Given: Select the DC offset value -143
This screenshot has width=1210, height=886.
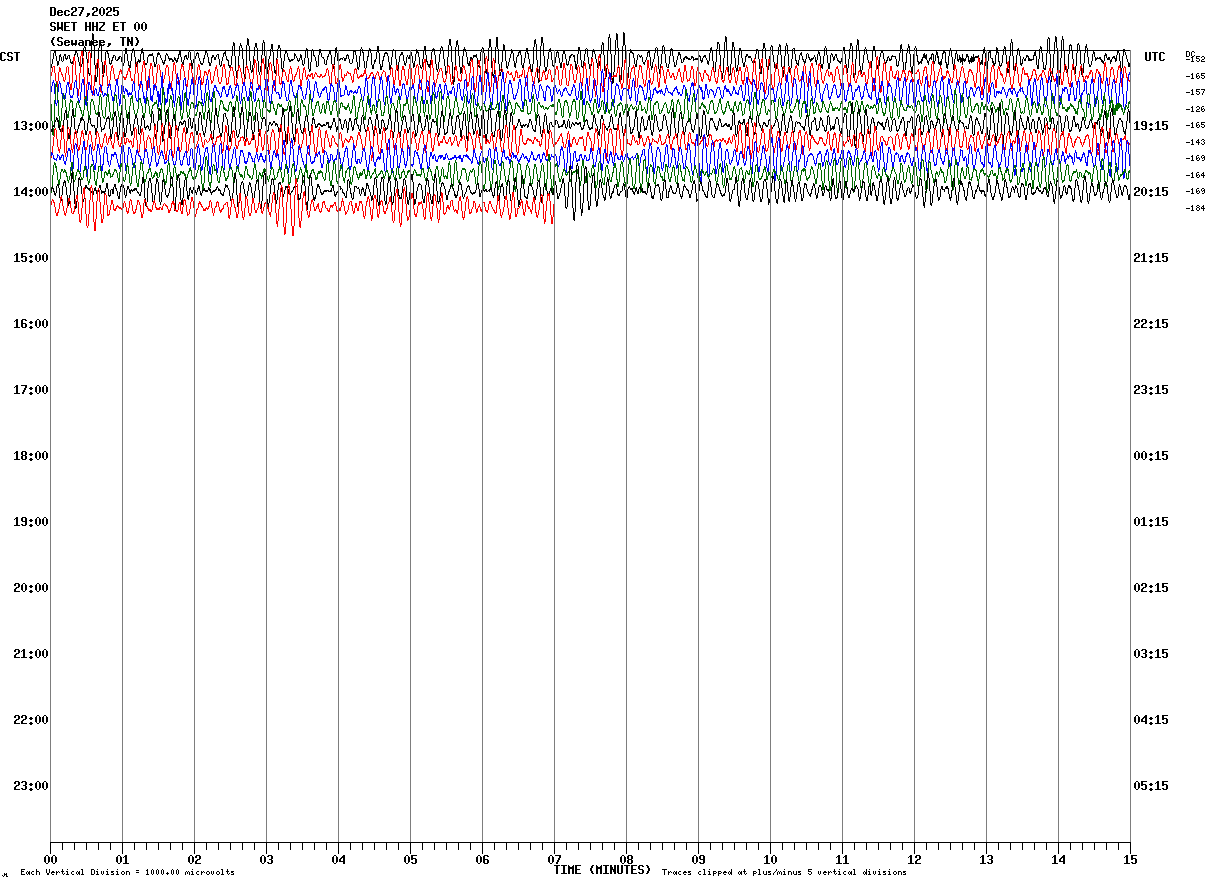Looking at the screenshot, I should 1195,142.
